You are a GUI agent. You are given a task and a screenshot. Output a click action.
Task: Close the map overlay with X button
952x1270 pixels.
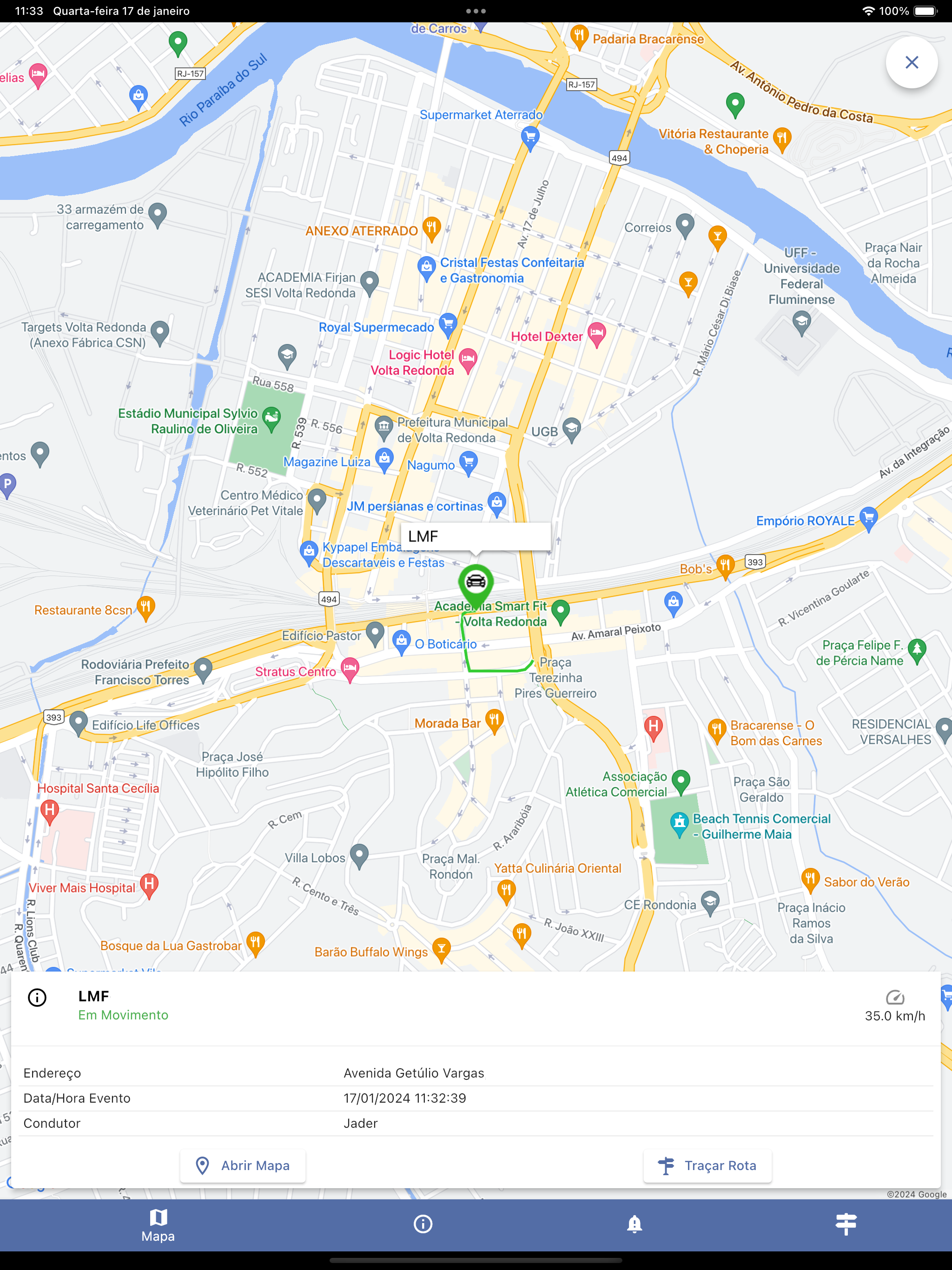911,62
